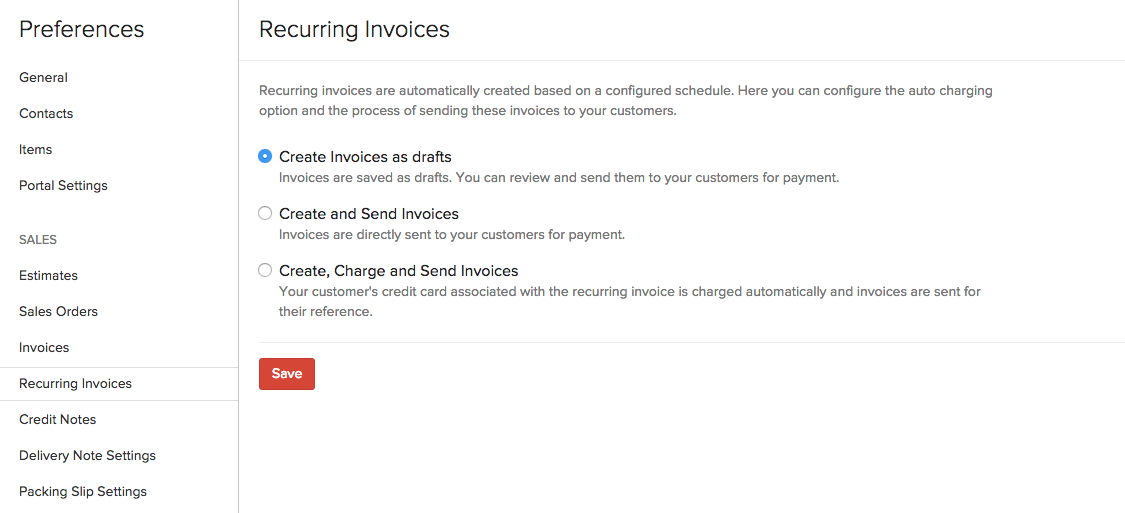Open Delivery Note Settings
This screenshot has height=513, width=1125.
(87, 455)
